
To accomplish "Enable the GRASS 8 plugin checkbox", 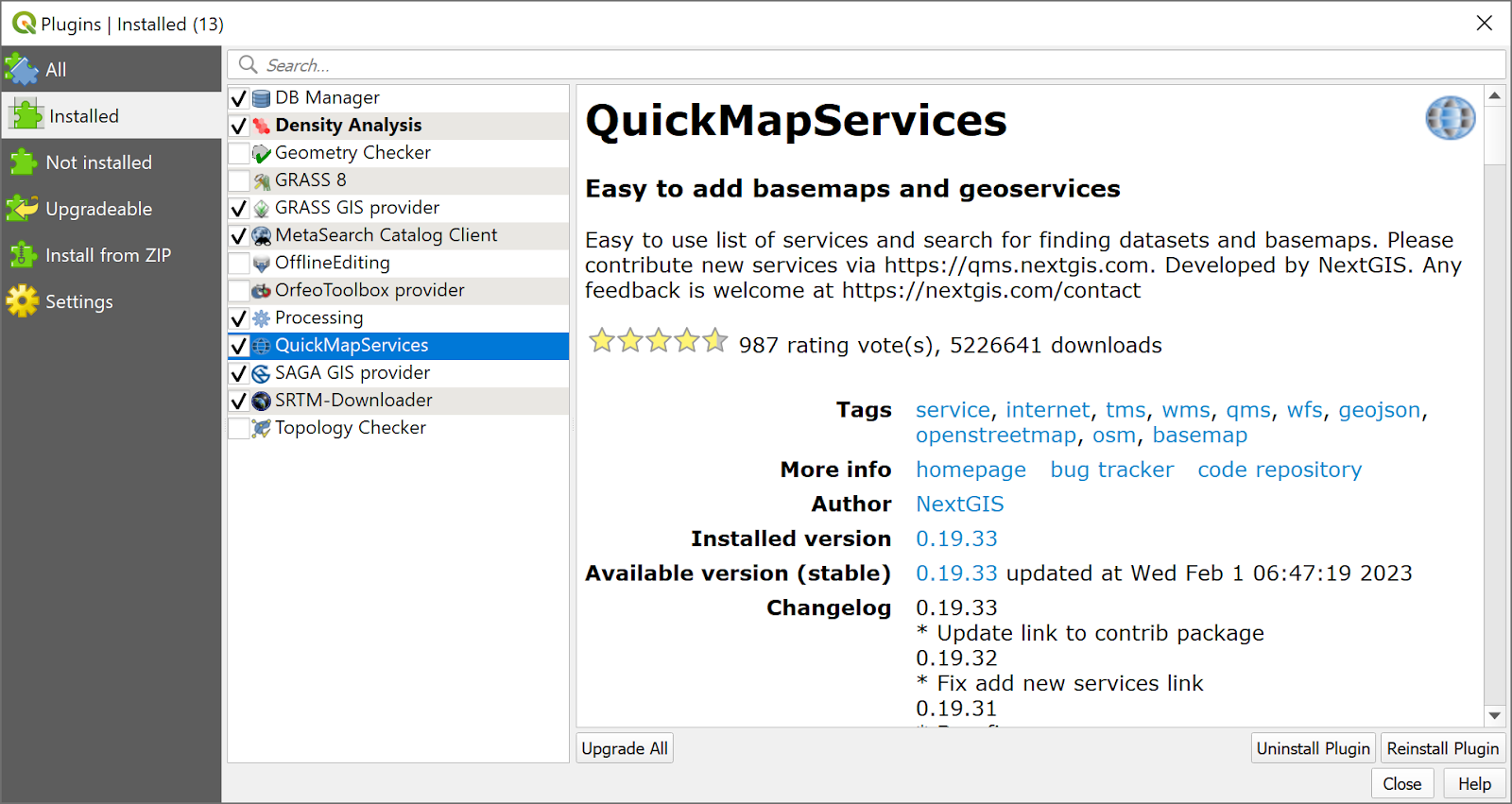I will 239,180.
